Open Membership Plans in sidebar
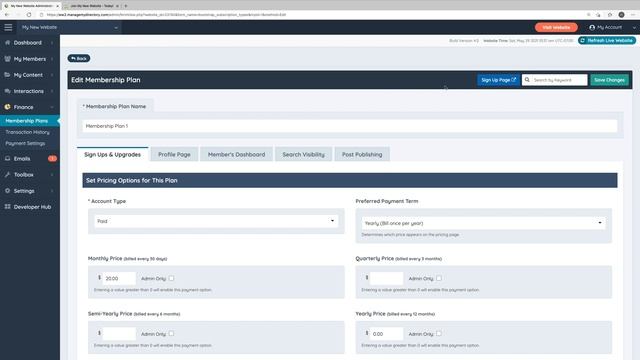The width and height of the screenshot is (640, 360). [30, 121]
